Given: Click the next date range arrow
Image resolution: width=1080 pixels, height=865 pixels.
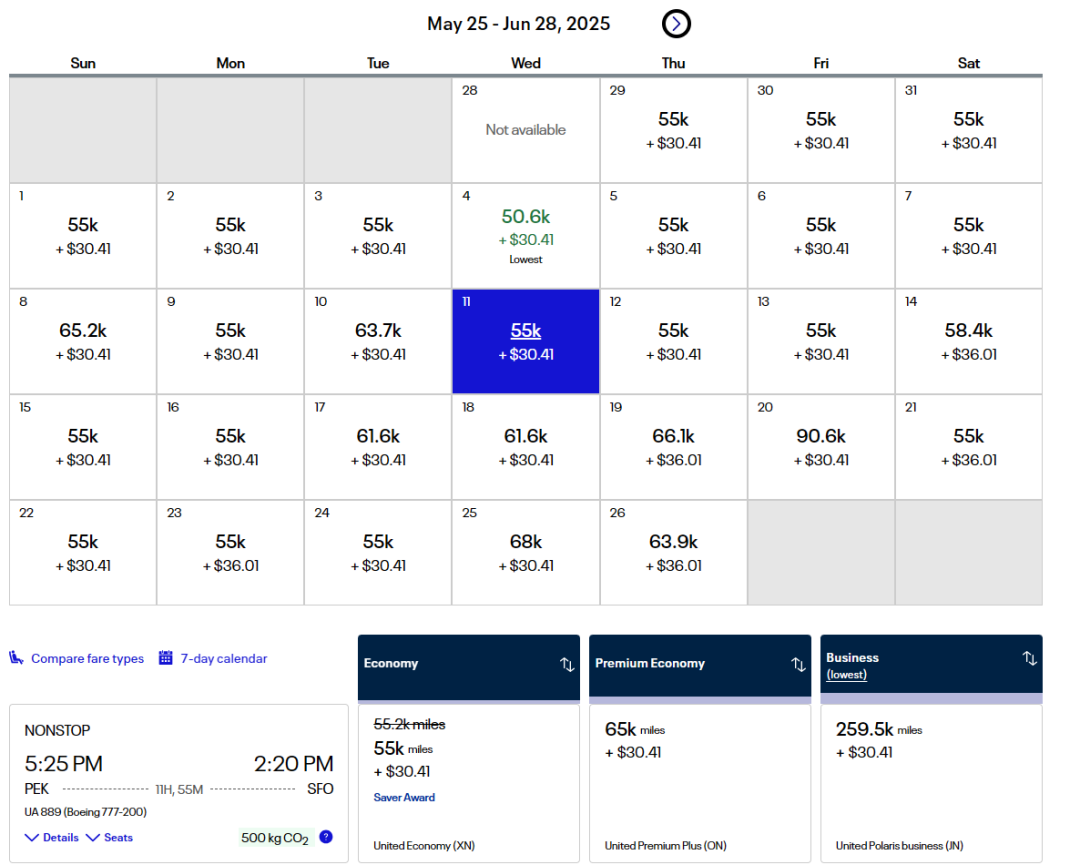Looking at the screenshot, I should click(x=676, y=23).
